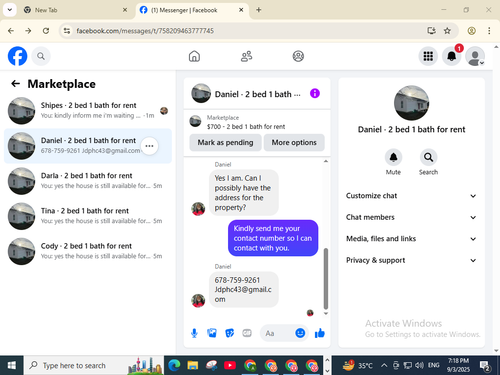View site information icon in the address bar
The height and width of the screenshot is (375, 500).
67,31
